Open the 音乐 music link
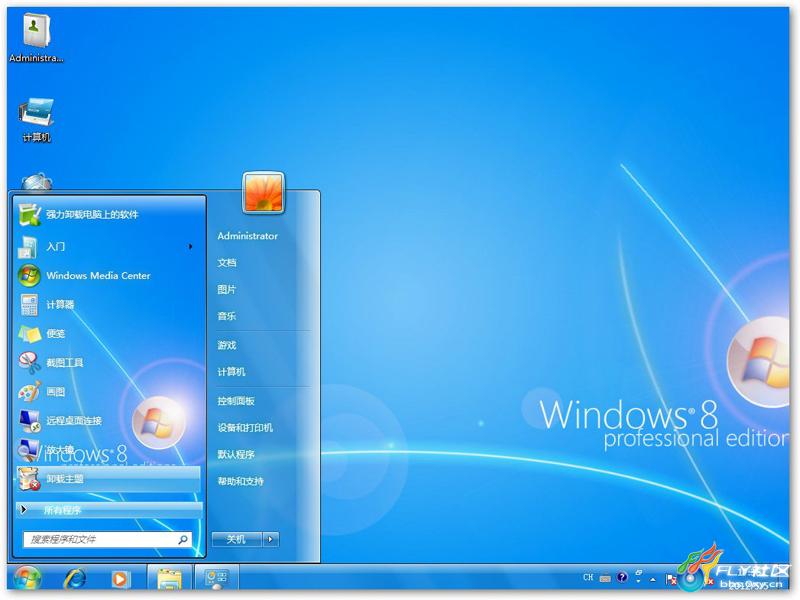This screenshot has height=600, width=800. pyautogui.click(x=227, y=316)
